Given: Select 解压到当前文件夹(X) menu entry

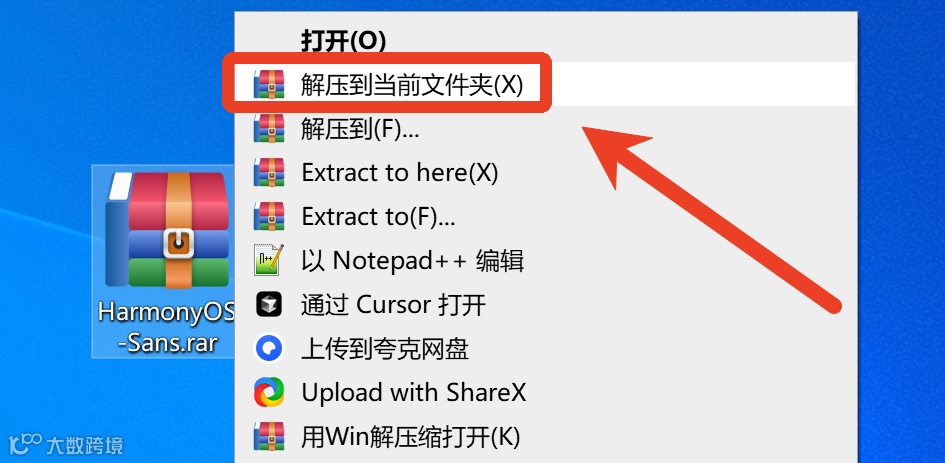Looking at the screenshot, I should tap(545, 84).
